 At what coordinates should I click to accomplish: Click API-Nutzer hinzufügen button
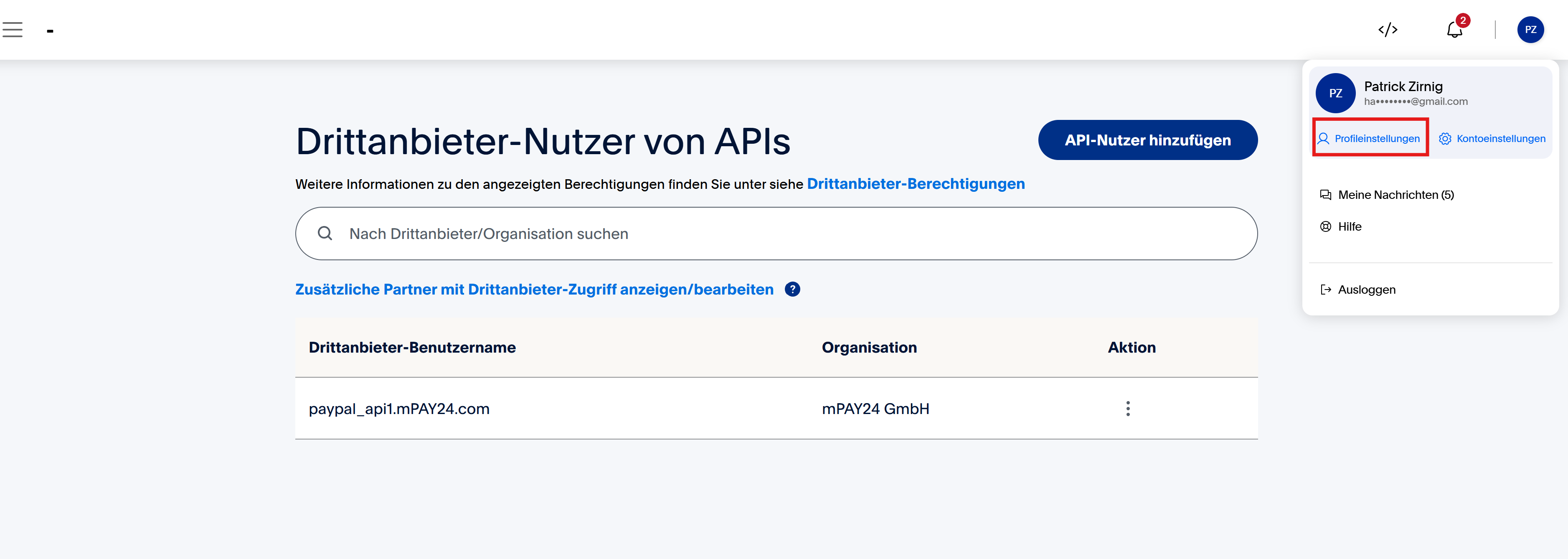point(1147,140)
